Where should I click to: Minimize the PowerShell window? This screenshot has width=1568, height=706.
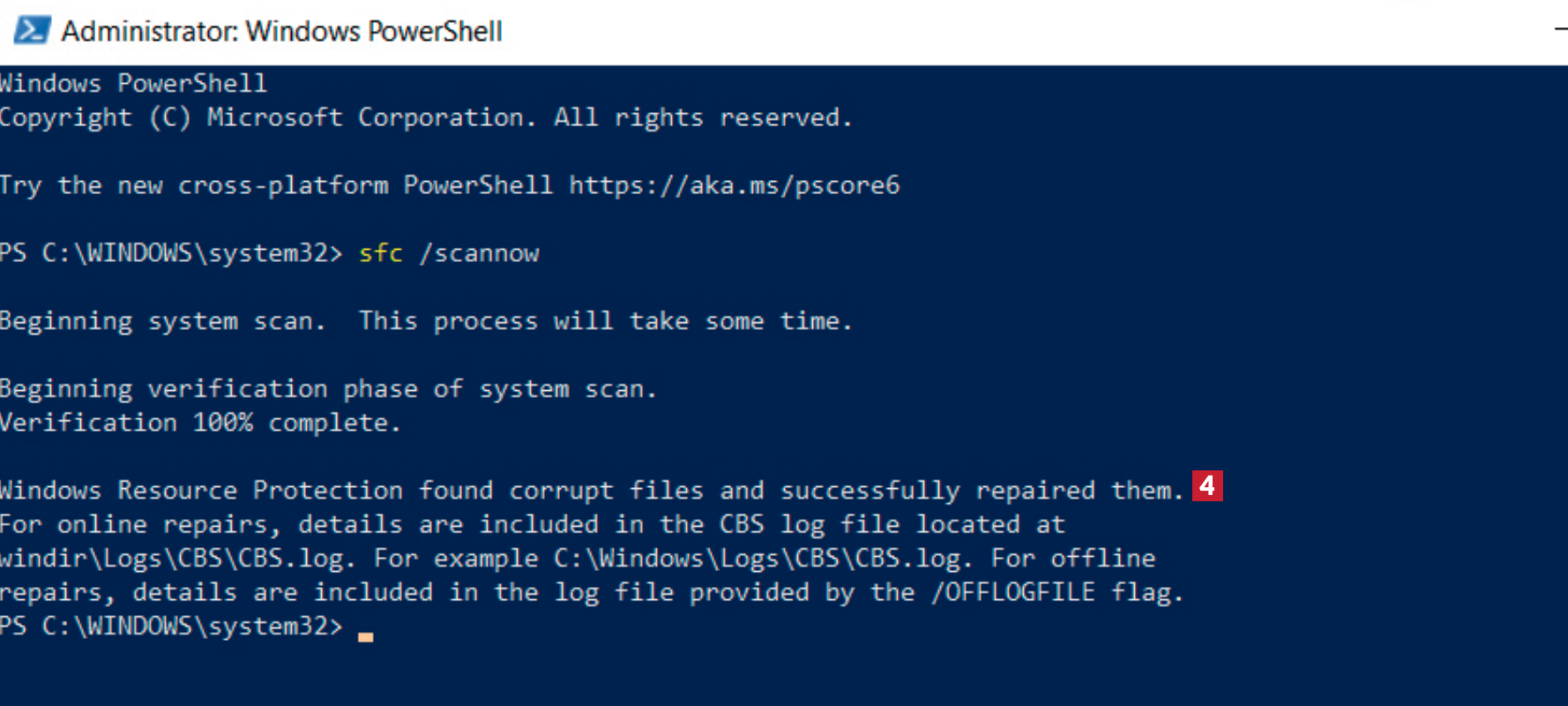(x=1559, y=30)
